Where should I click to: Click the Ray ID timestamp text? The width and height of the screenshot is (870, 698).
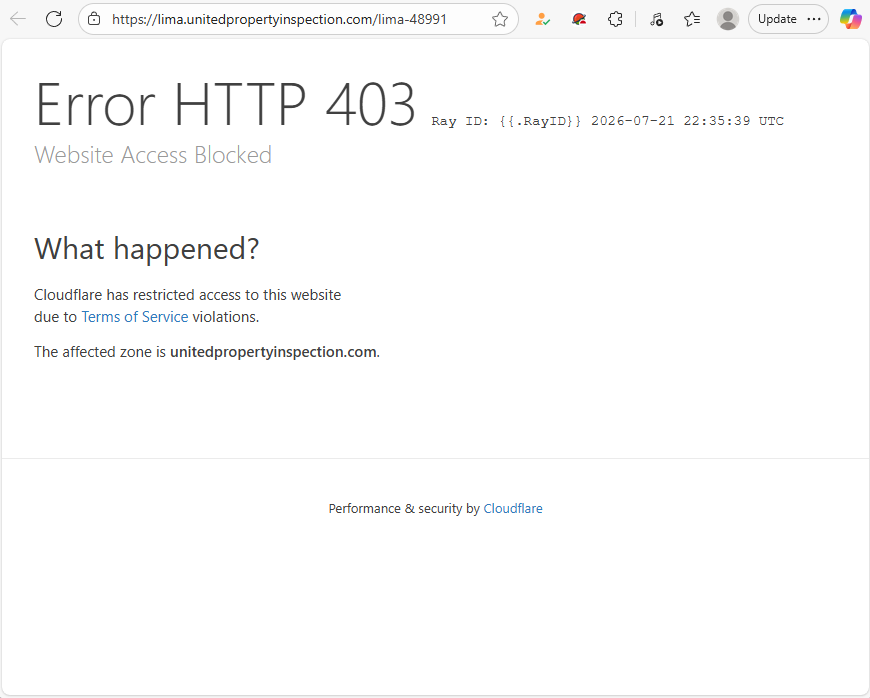coord(608,121)
